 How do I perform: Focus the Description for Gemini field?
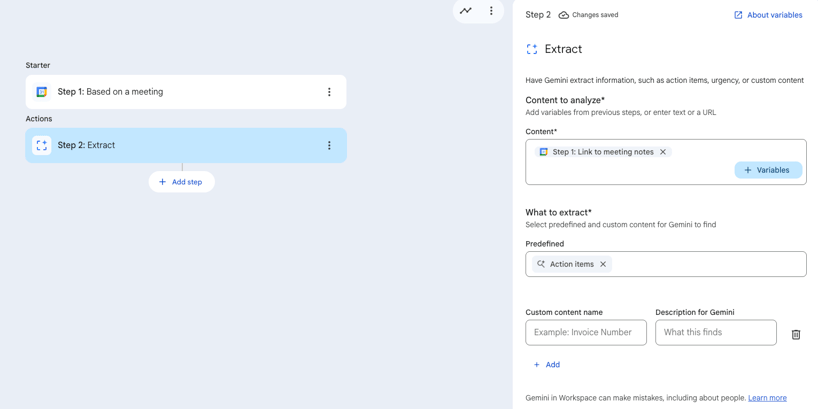[x=716, y=333]
